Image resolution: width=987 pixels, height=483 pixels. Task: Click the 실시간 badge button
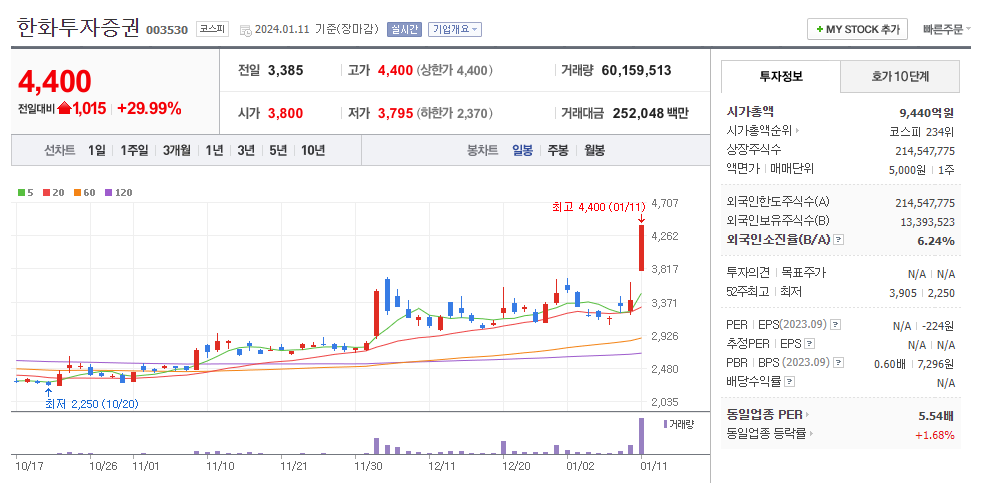tap(404, 29)
